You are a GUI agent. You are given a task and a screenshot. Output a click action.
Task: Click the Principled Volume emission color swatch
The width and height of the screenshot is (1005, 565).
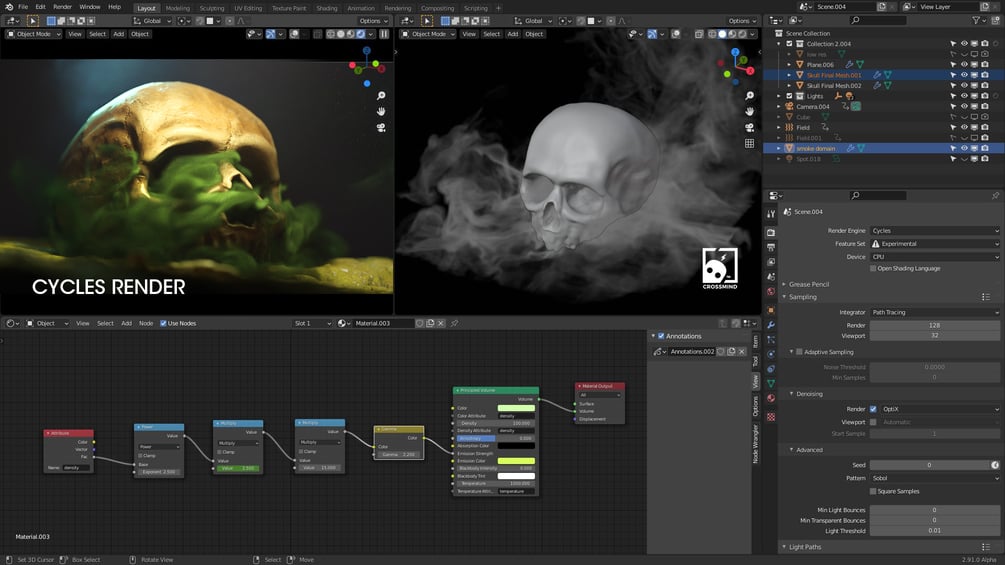click(516, 461)
